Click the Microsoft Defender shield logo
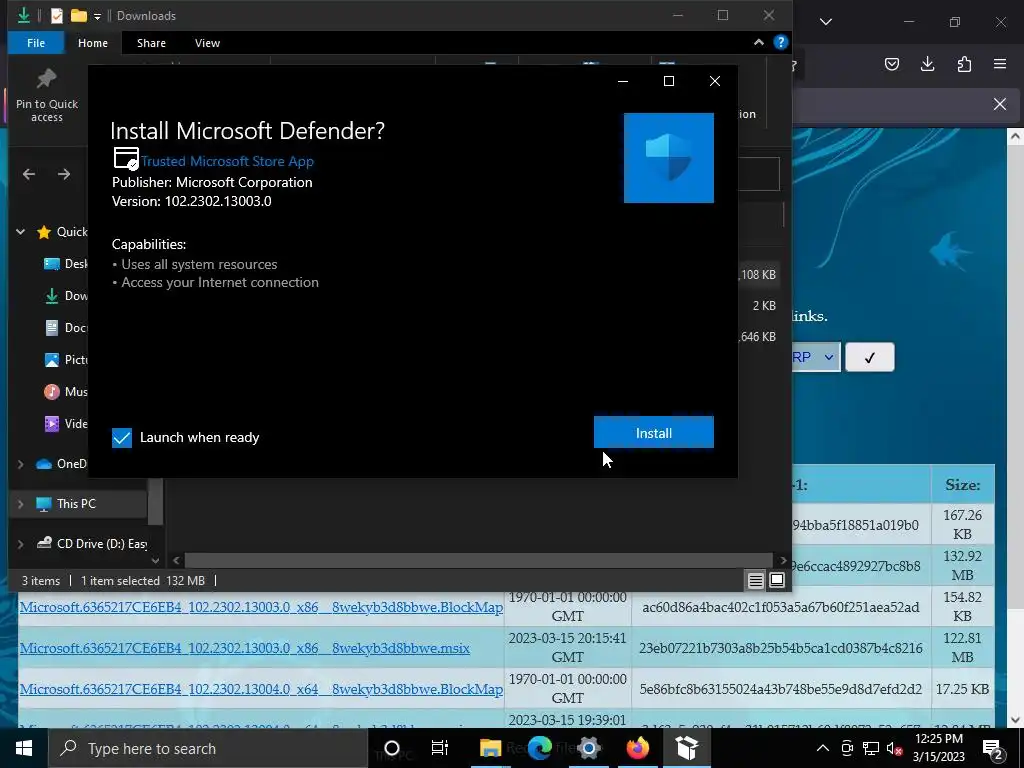Screen dimensions: 1024x768 668,157
